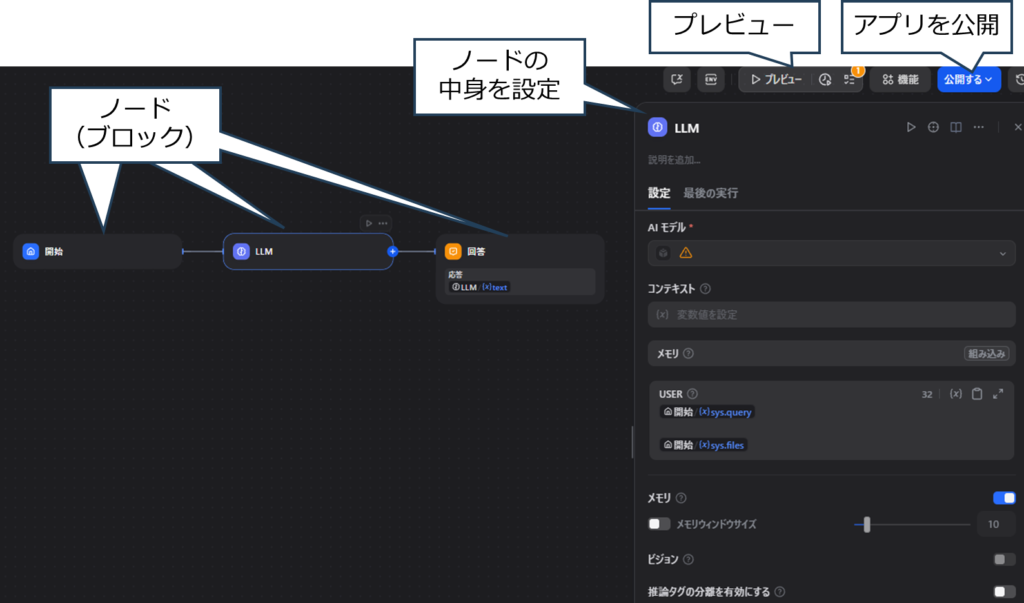The image size is (1024, 603).
Task: Enable the メモリウィンドウサイズ toggle
Action: click(659, 524)
